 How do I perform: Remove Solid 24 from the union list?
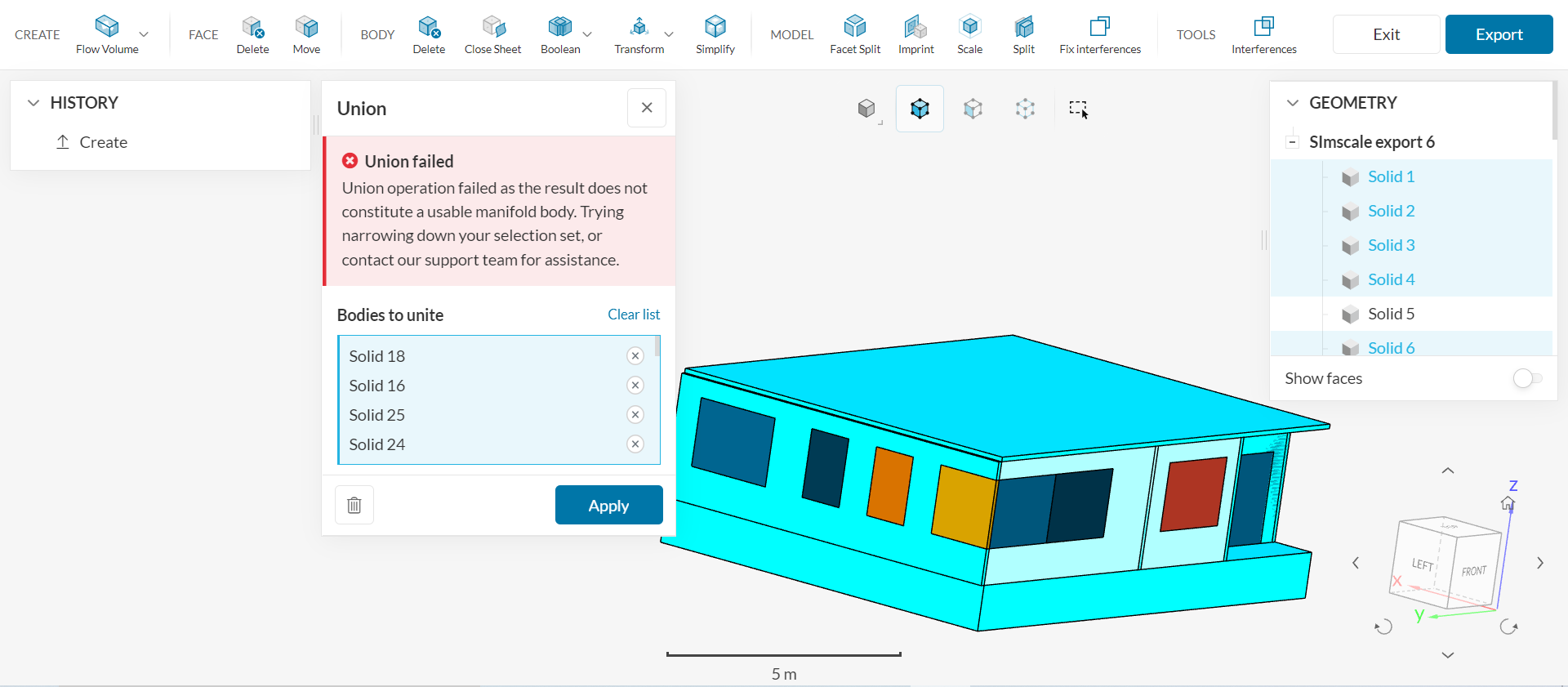(635, 444)
